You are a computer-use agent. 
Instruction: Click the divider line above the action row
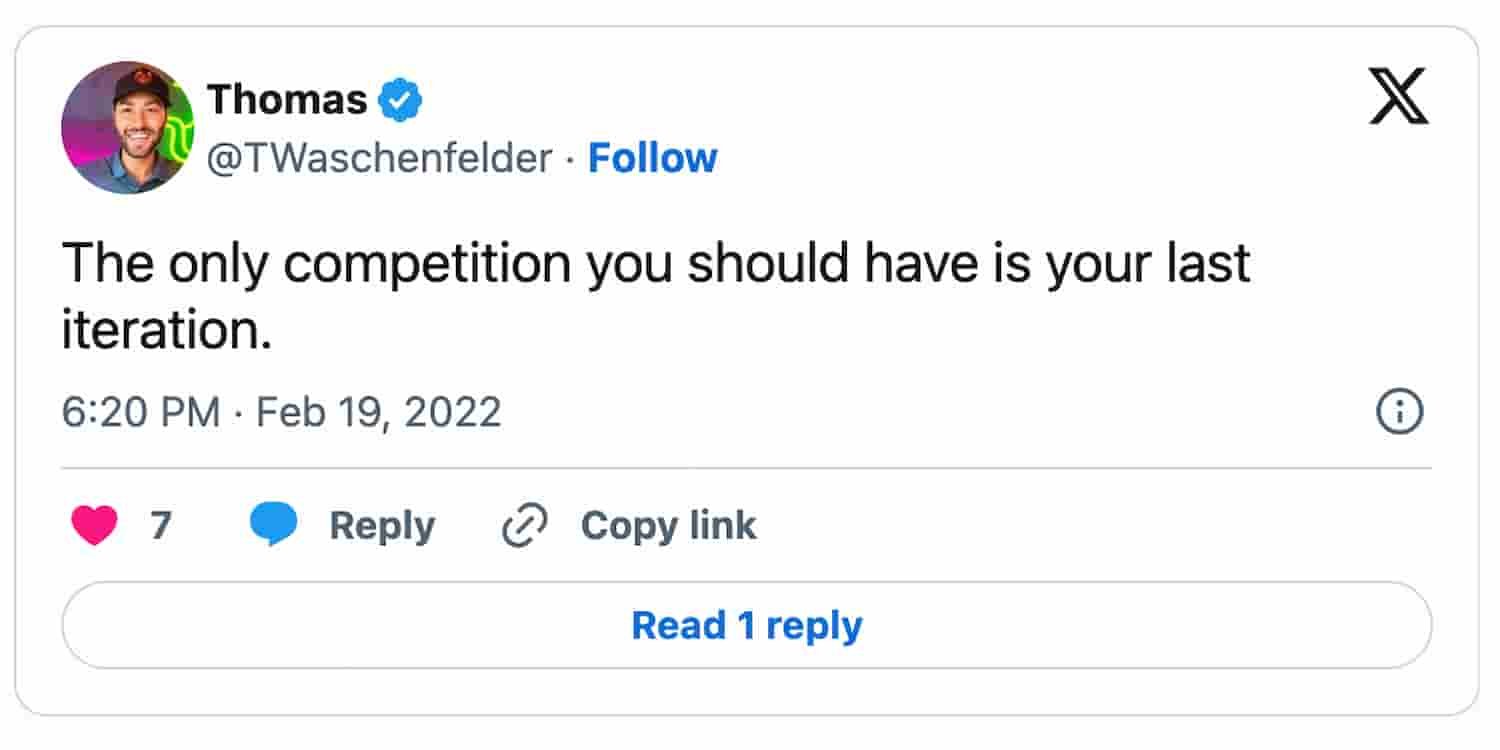pos(747,468)
